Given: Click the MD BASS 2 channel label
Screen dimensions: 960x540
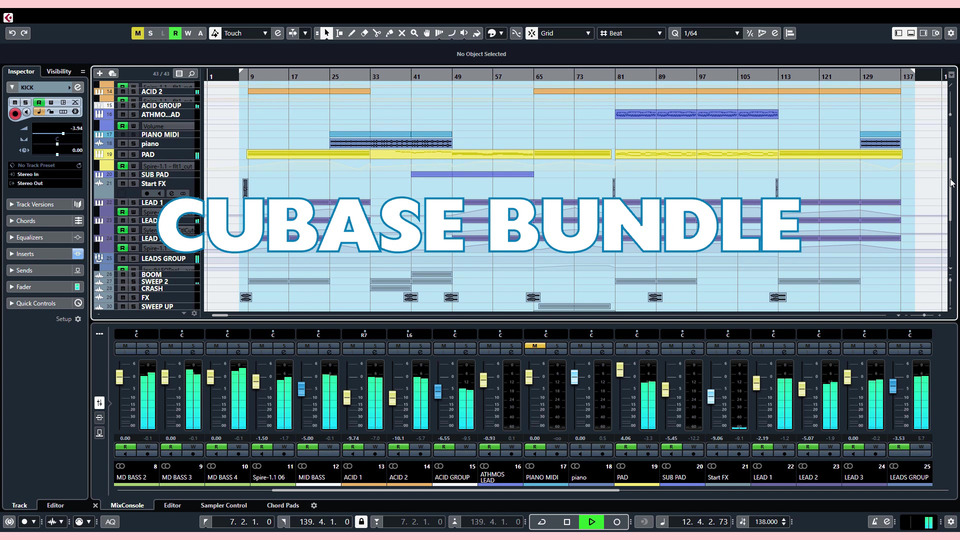Looking at the screenshot, I should click(132, 478).
